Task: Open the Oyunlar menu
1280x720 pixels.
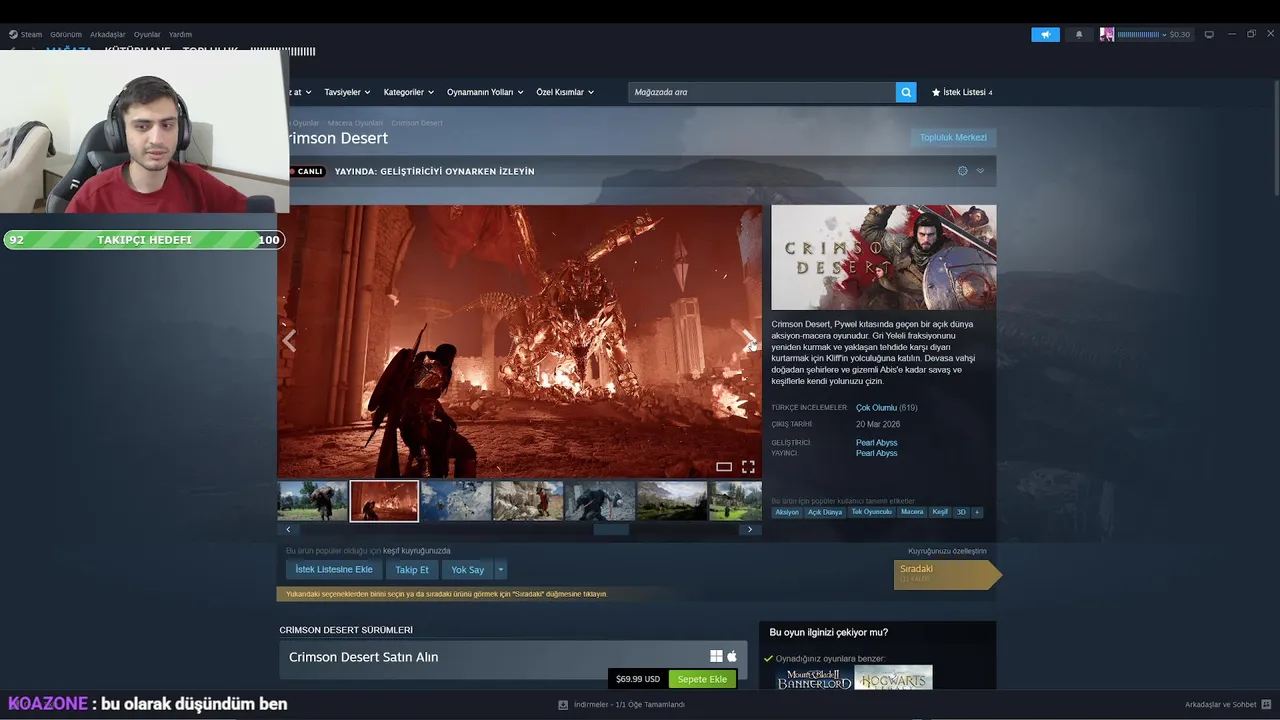Action: point(147,34)
